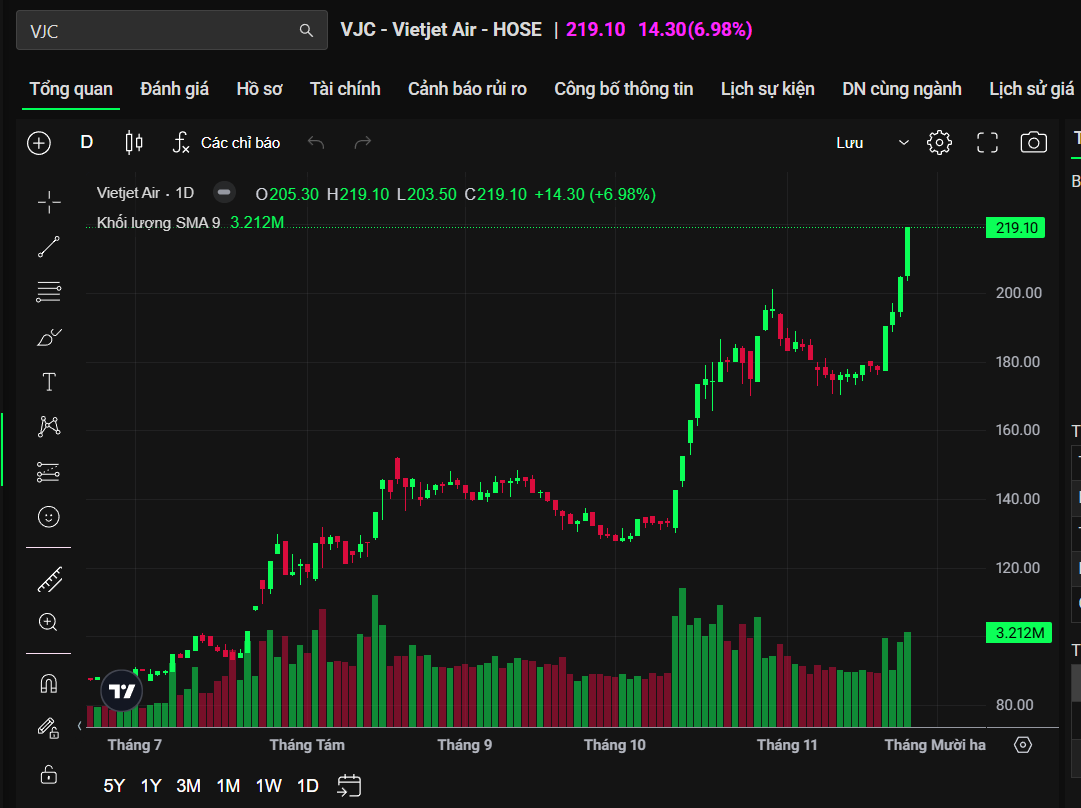Select the text annotation tool
Viewport: 1081px width, 808px height.
point(49,382)
